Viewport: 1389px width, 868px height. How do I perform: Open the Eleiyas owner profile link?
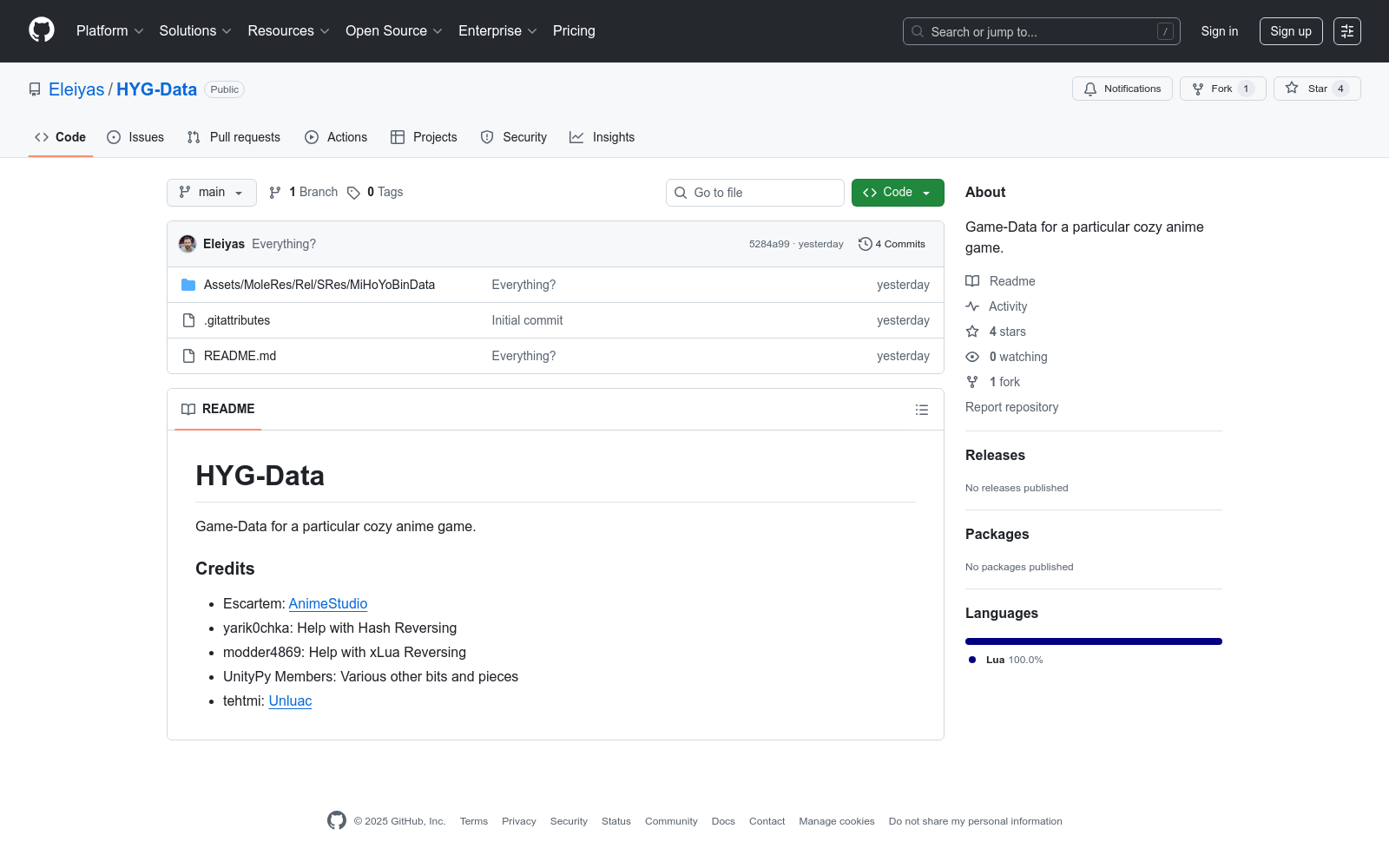[x=76, y=89]
